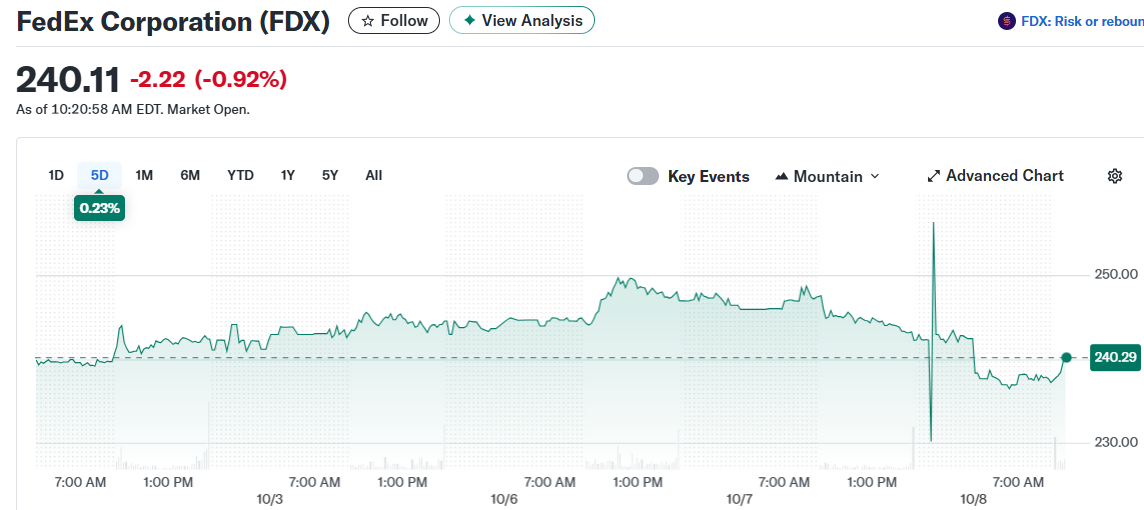1144x510 pixels.
Task: Click the purple icon beside FDX: Risk or rebound
Action: 1007,21
